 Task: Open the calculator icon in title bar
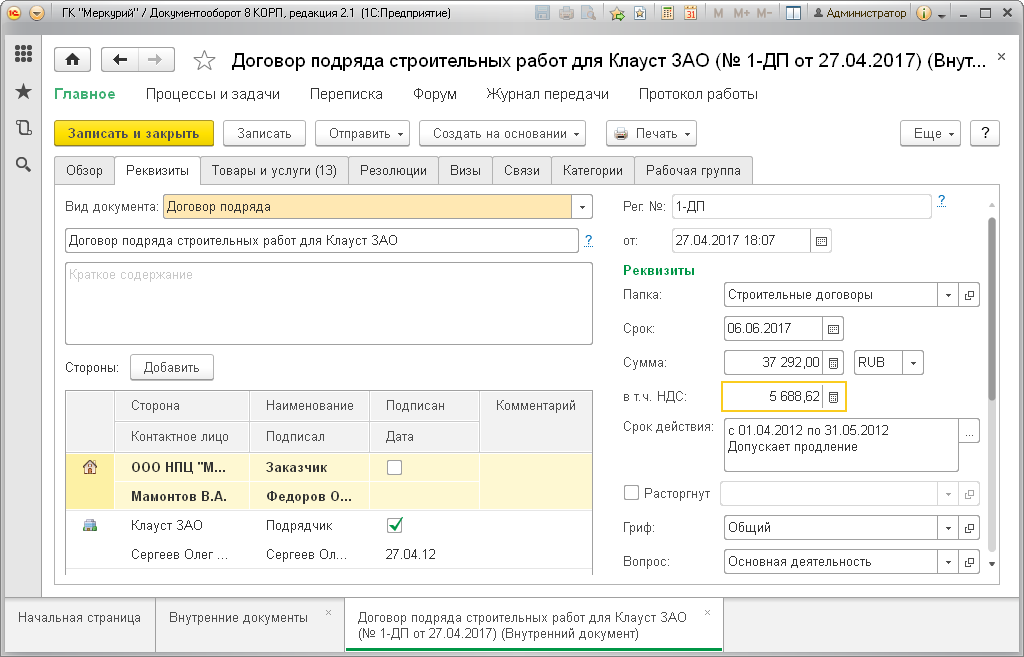[x=667, y=13]
